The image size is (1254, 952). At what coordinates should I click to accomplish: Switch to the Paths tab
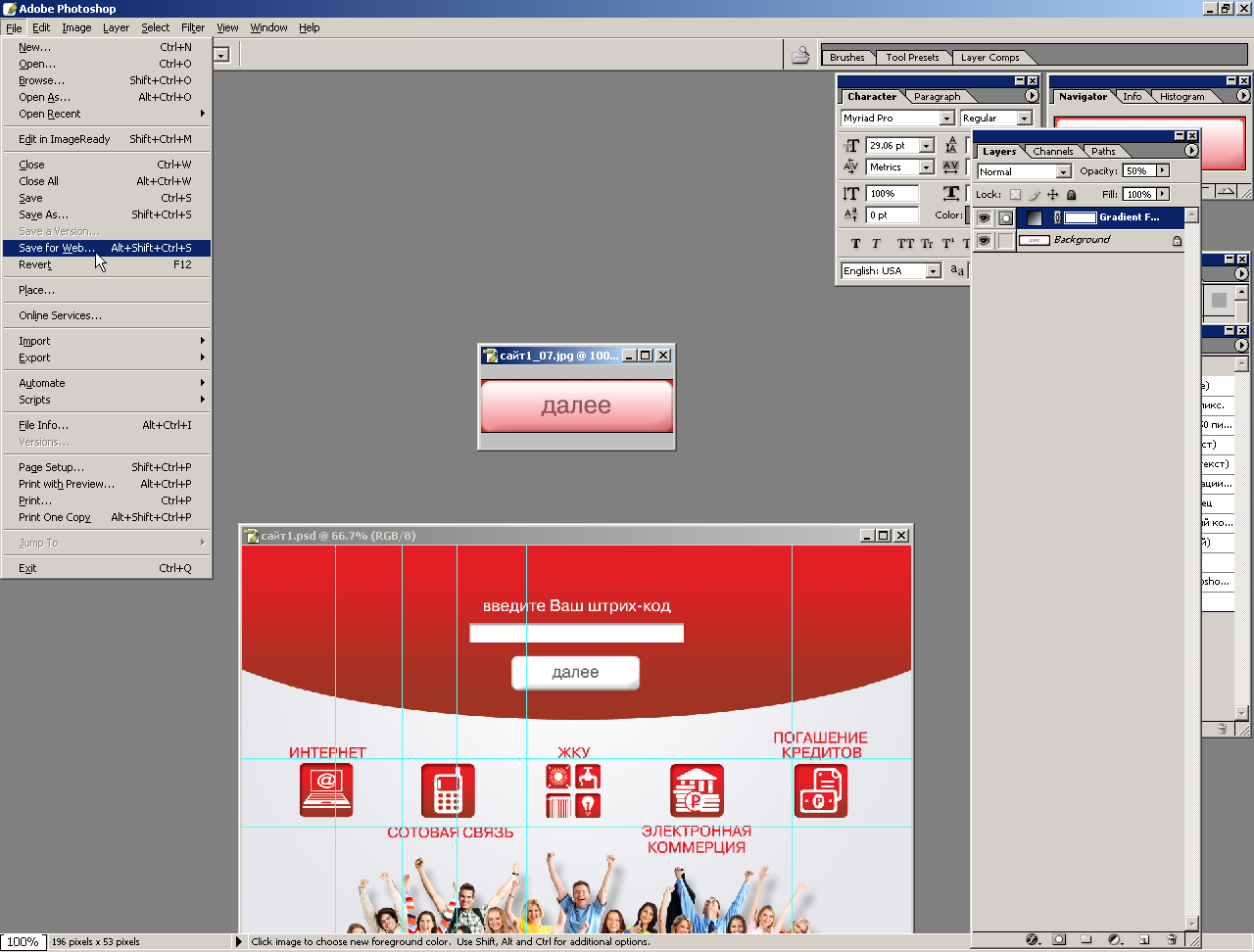point(1104,152)
